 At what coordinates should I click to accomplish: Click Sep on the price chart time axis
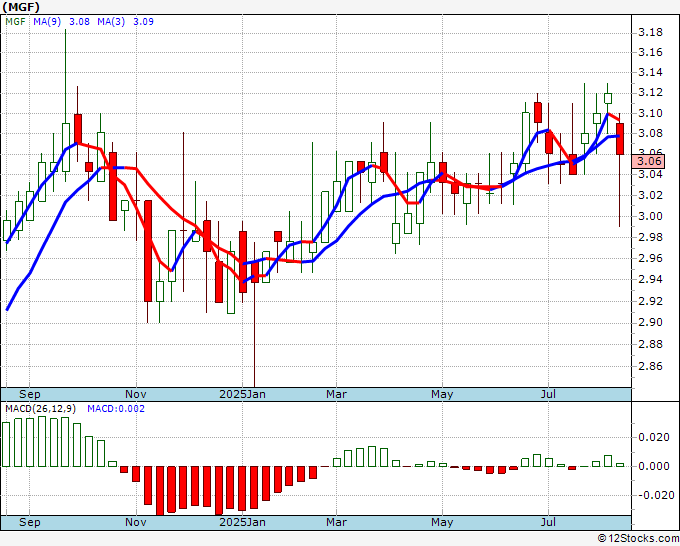pos(29,394)
